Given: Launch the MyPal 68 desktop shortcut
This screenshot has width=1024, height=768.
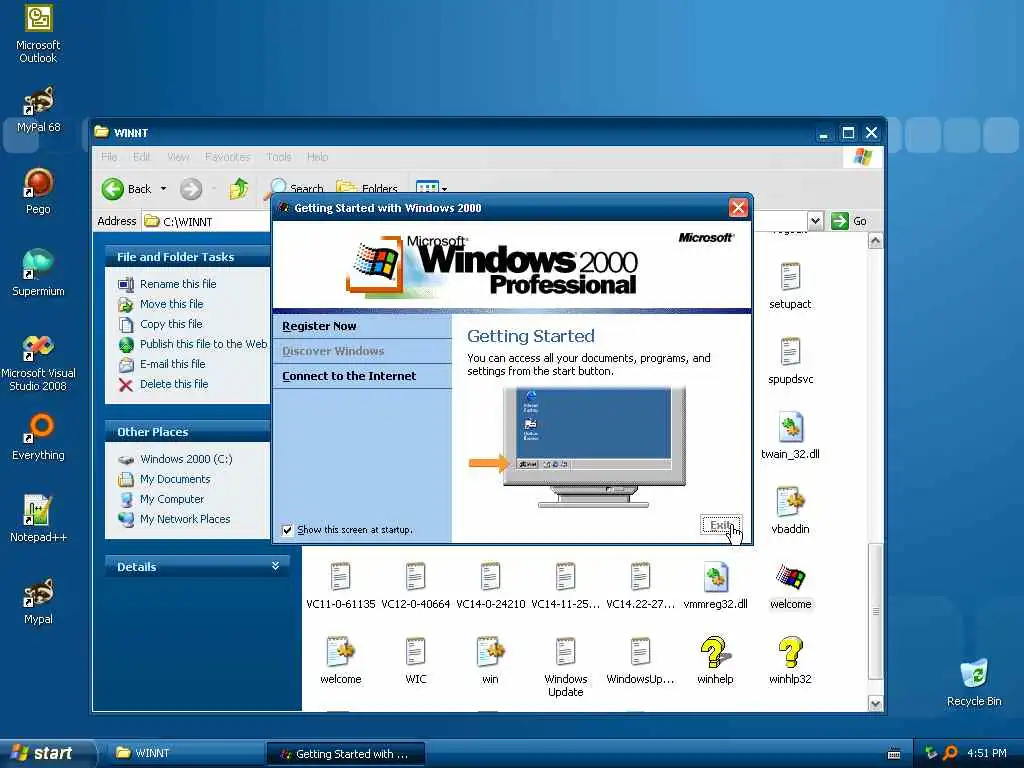Looking at the screenshot, I should 38,110.
